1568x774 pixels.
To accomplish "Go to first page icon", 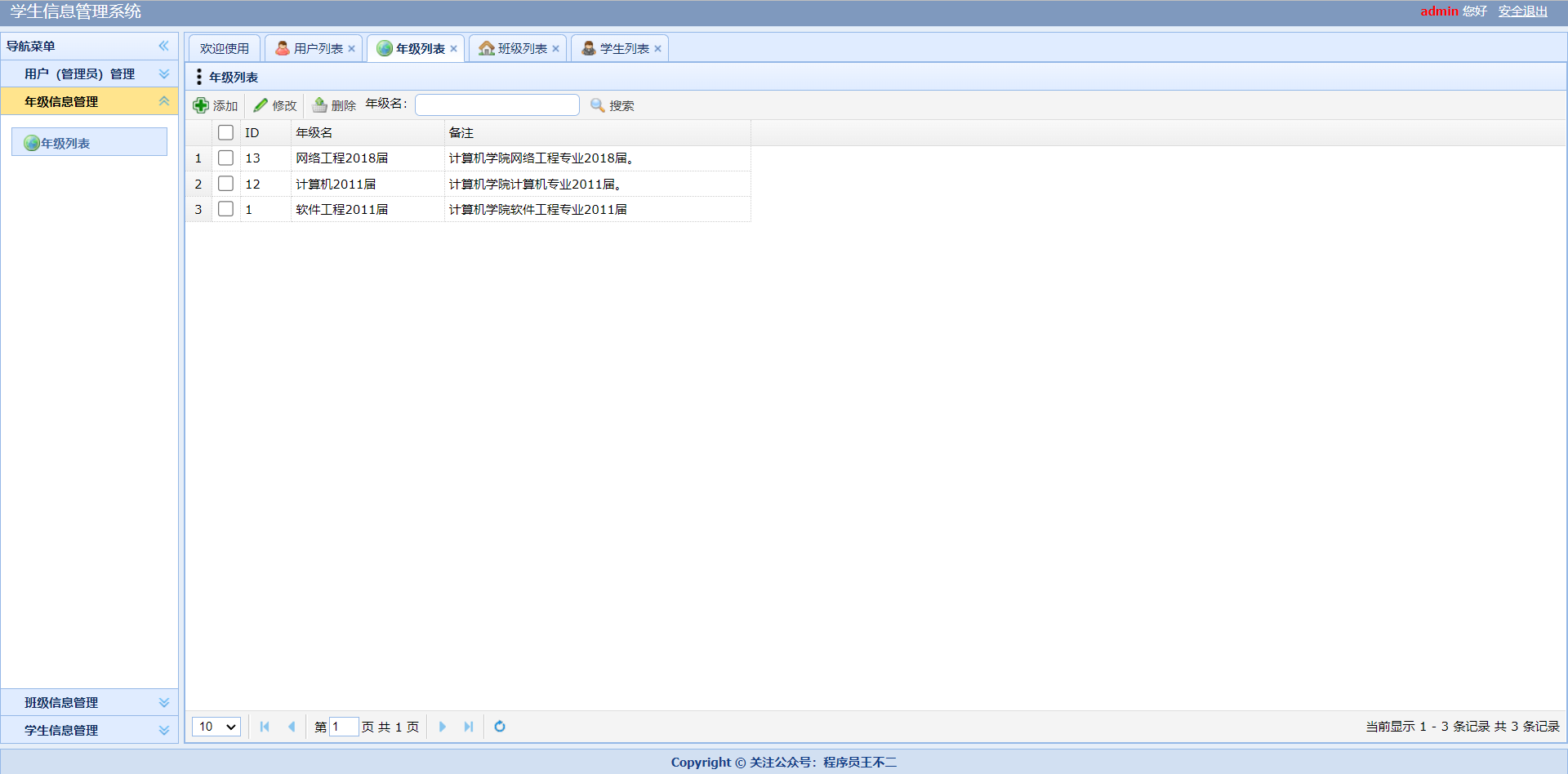I will [x=265, y=727].
